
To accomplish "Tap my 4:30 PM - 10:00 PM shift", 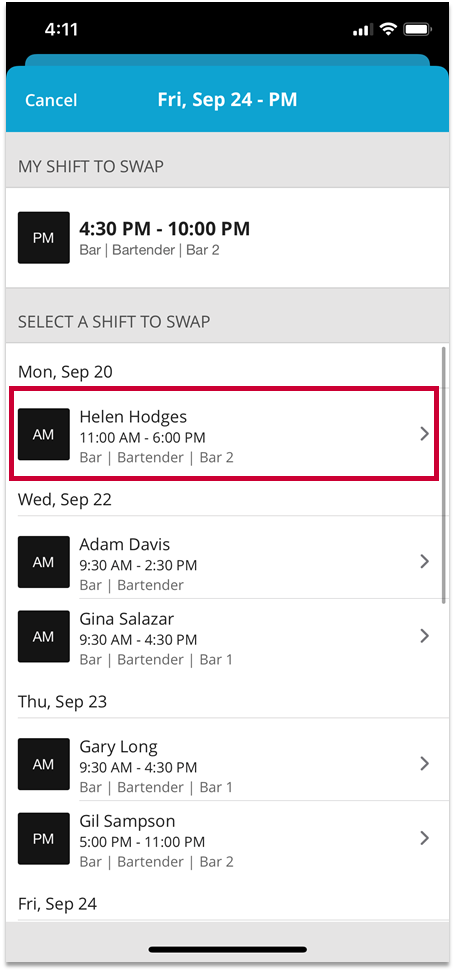I will (x=228, y=237).
